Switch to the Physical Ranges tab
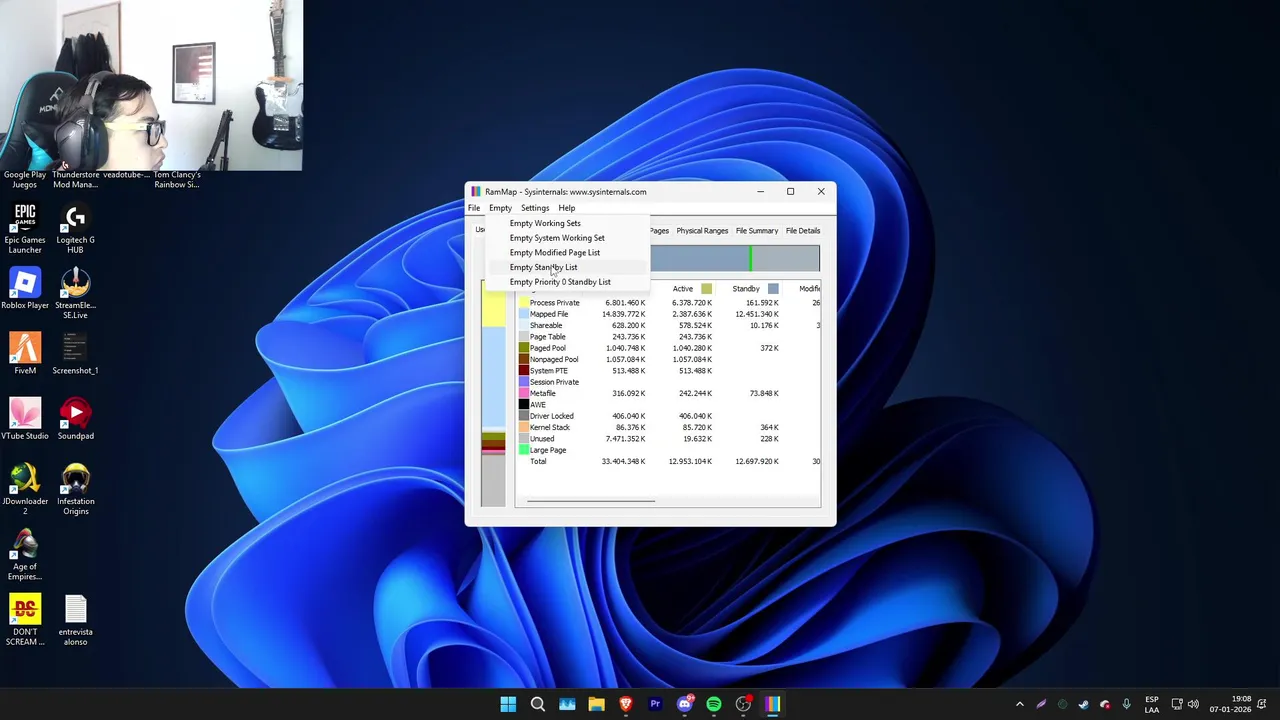The height and width of the screenshot is (720, 1280). tap(702, 231)
